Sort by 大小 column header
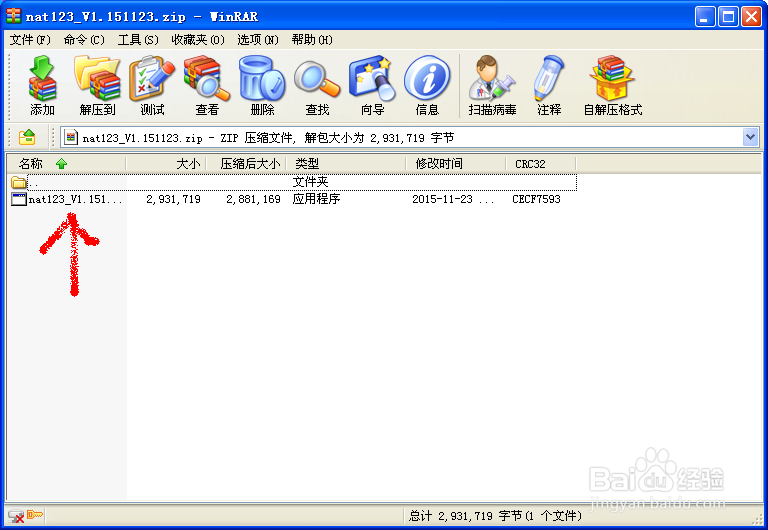The image size is (768, 530). click(166, 164)
